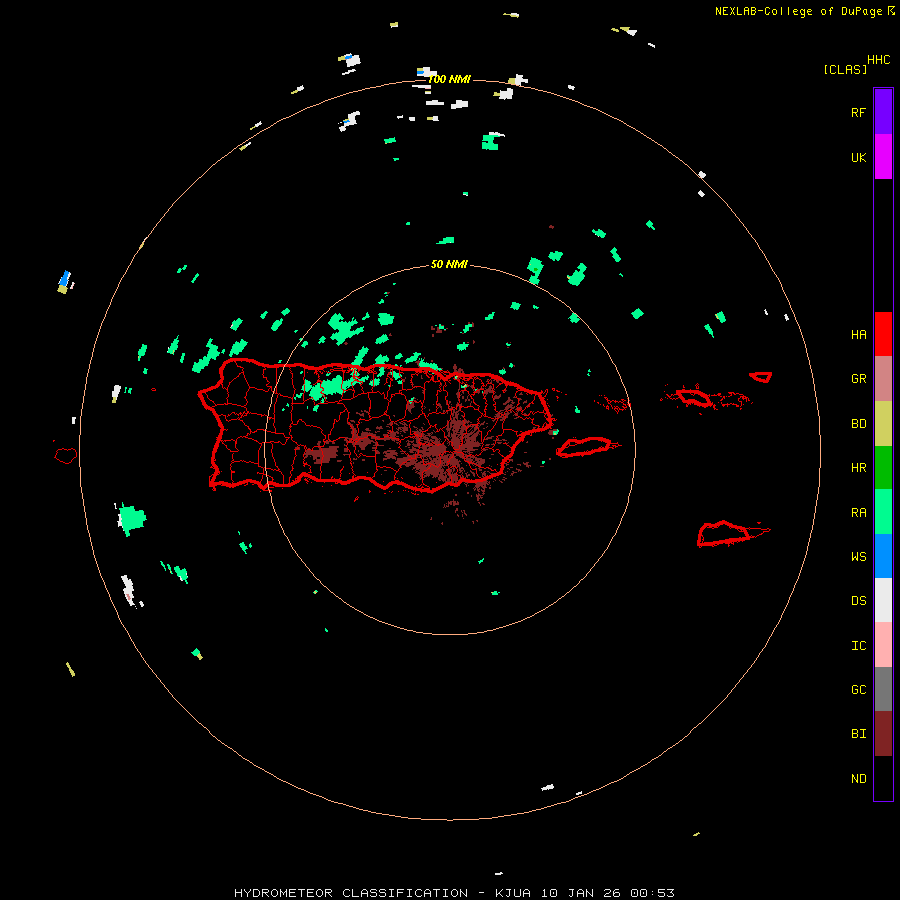Click the RF purple legend swatch
The height and width of the screenshot is (900, 900).
coord(883,112)
